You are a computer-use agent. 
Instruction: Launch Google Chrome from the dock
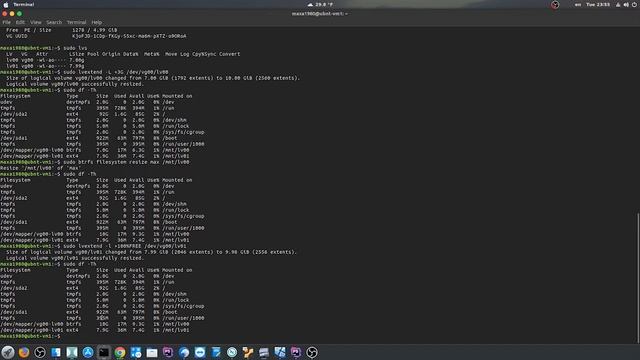point(120,352)
